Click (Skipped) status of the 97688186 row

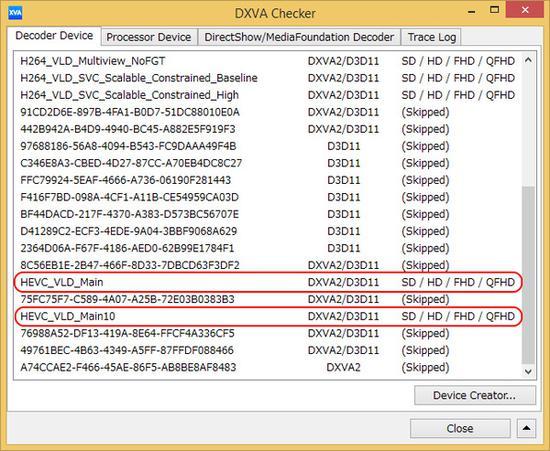[x=425, y=146]
